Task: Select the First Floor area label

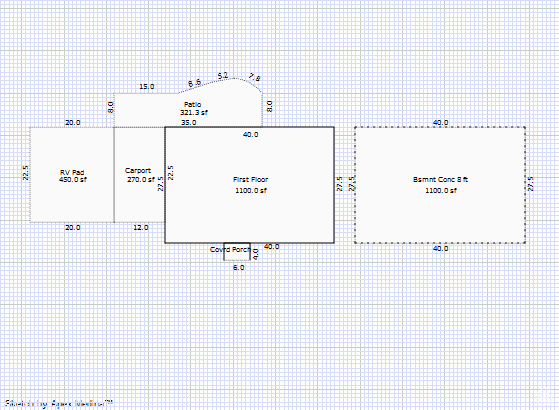Action: (x=251, y=179)
